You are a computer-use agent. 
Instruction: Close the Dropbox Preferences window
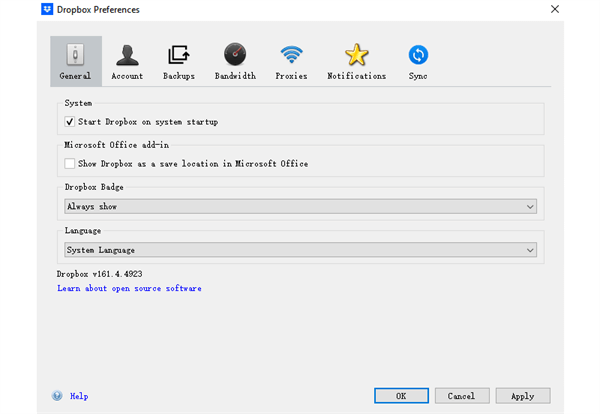[x=555, y=9]
